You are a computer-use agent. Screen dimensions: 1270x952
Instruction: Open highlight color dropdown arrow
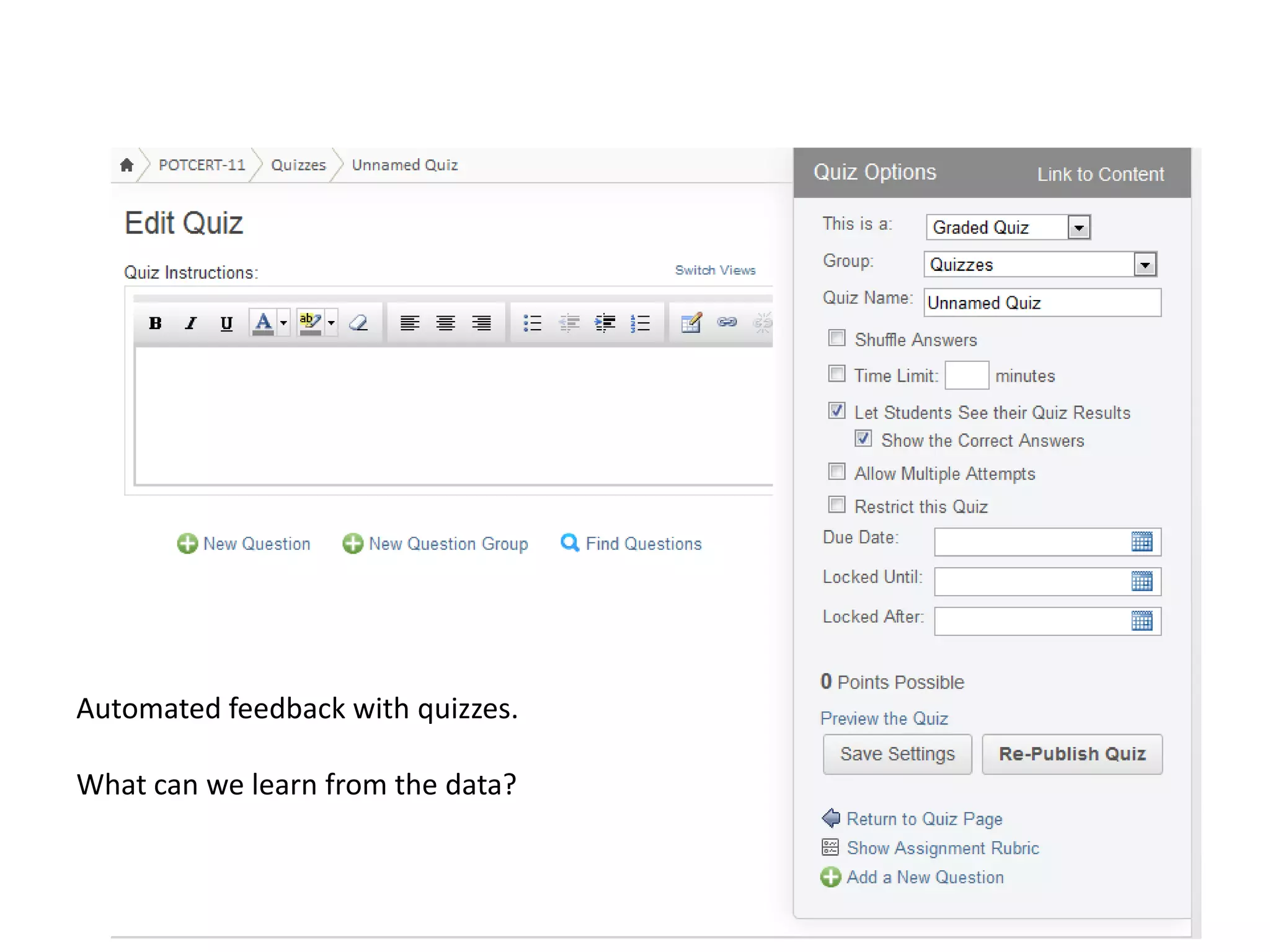[x=331, y=323]
